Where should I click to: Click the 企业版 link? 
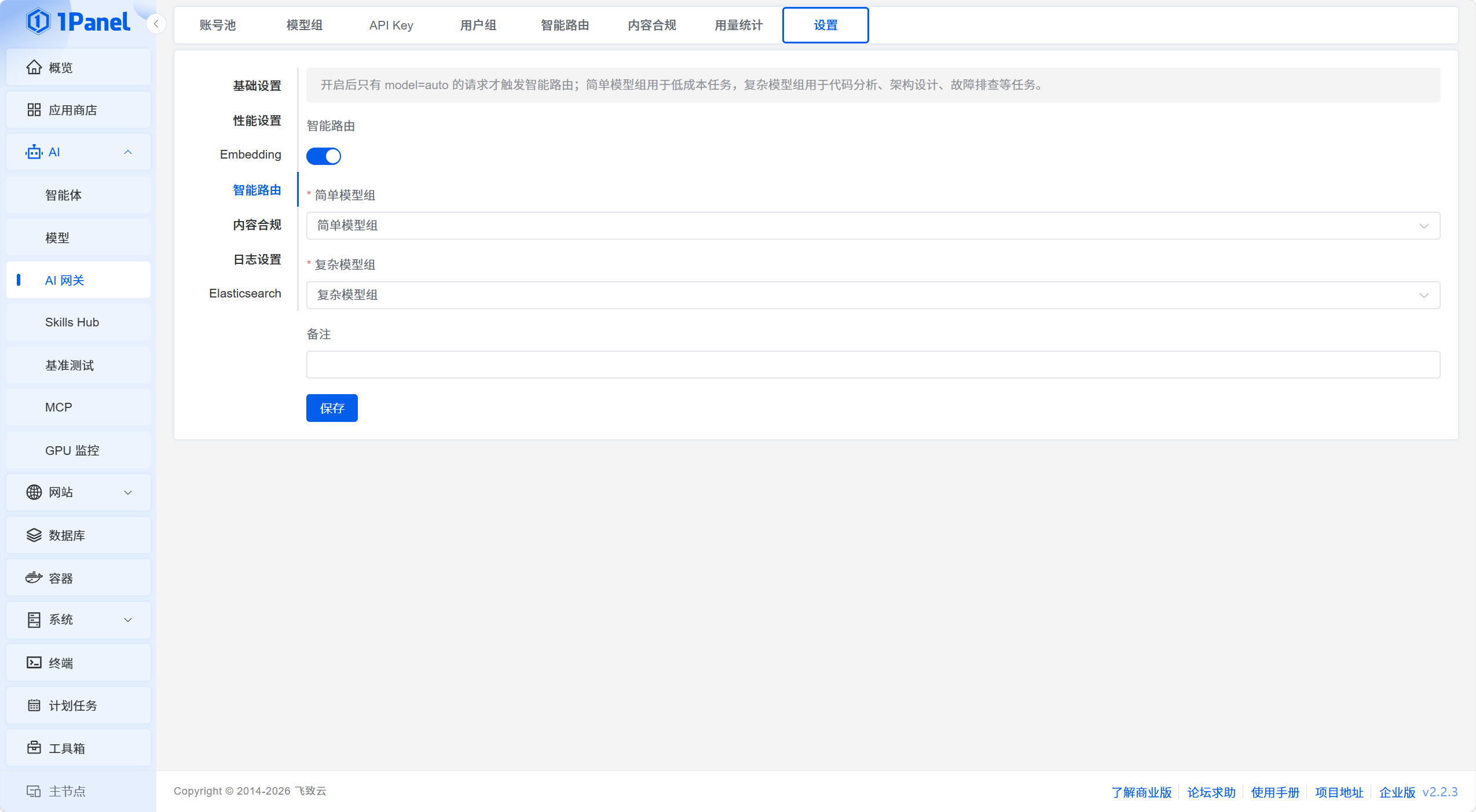tap(1397, 792)
